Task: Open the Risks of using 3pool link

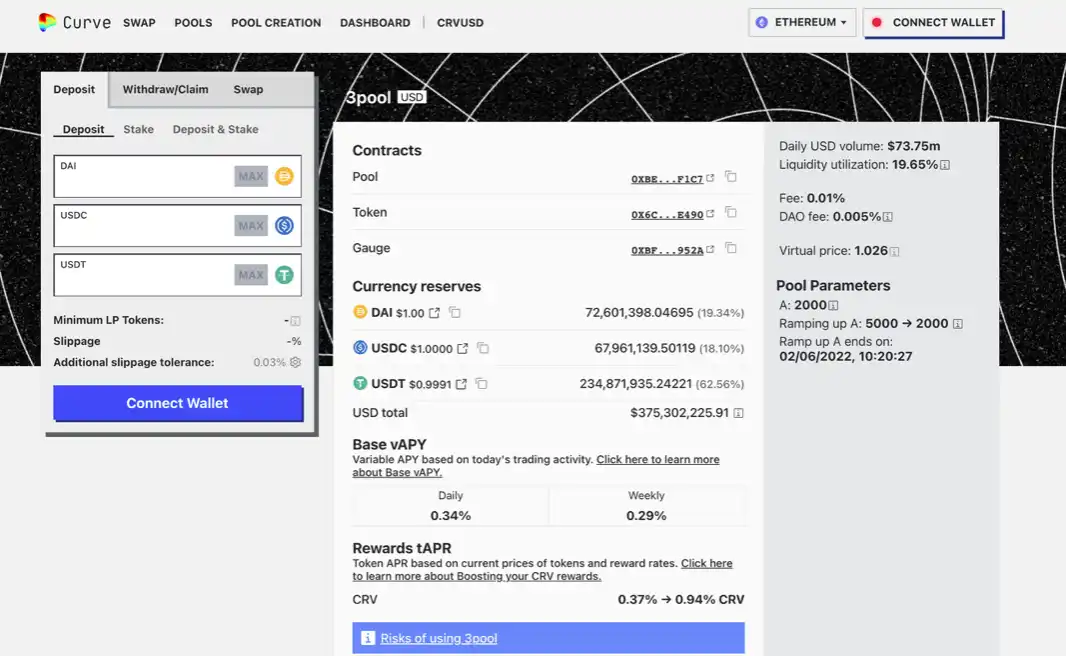Action: pyautogui.click(x=439, y=638)
